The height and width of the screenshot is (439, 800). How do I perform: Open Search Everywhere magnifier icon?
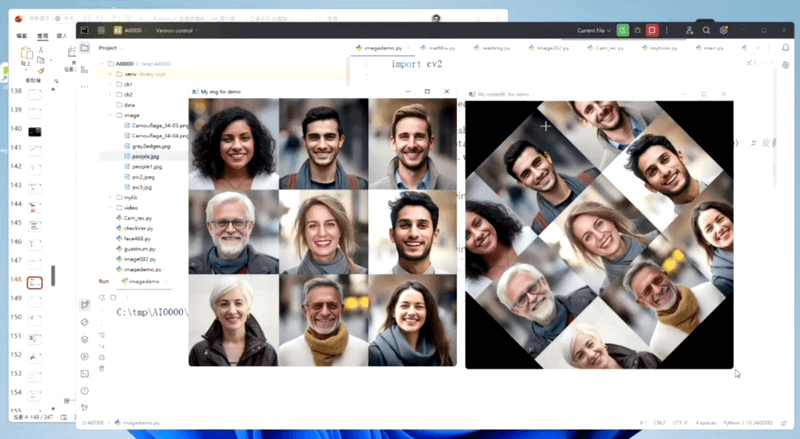706,31
